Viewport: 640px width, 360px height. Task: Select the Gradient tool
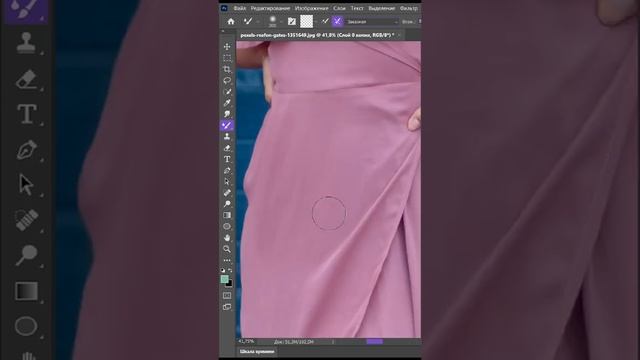[x=227, y=215]
